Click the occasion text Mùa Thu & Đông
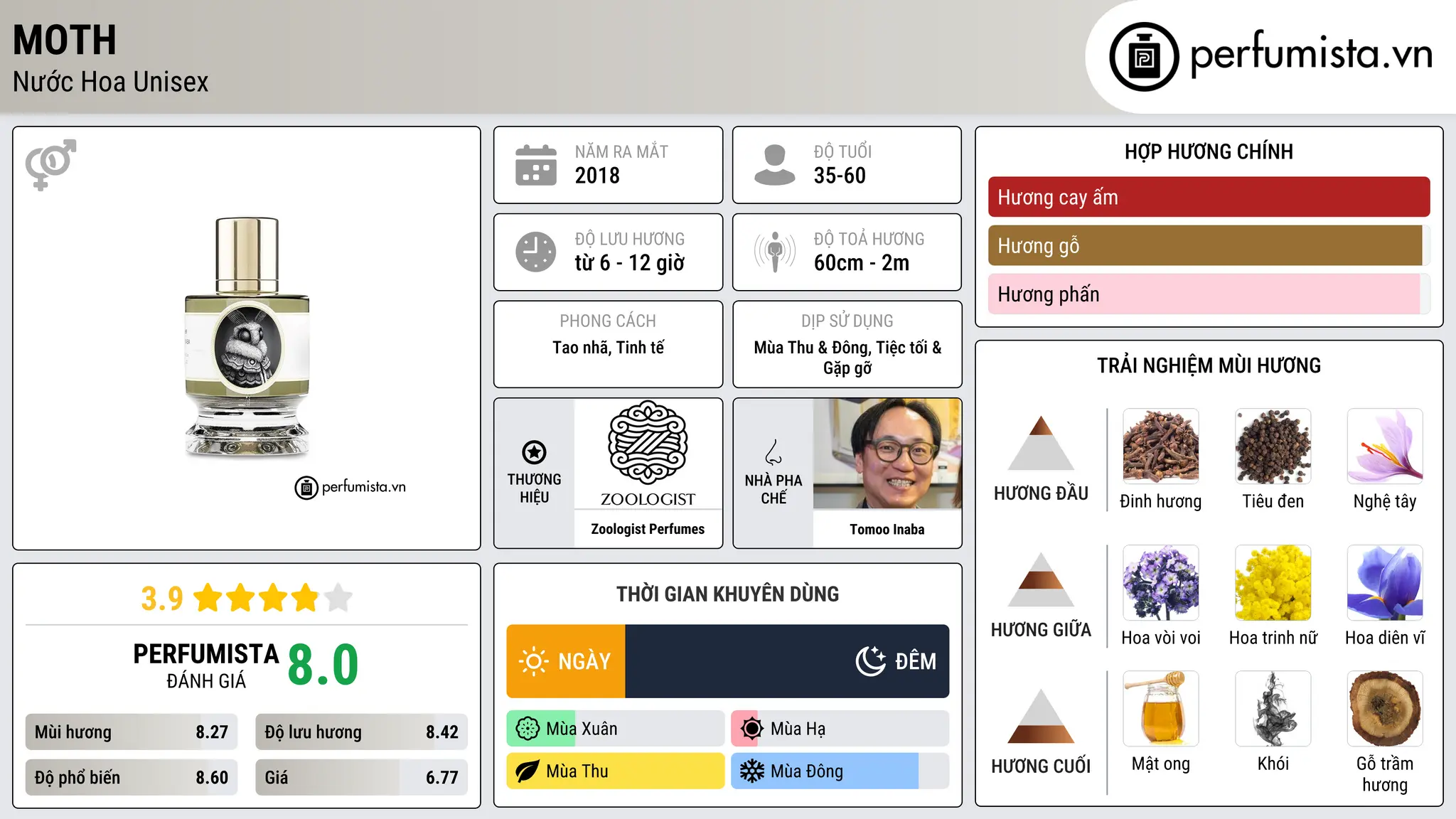Image resolution: width=1456 pixels, height=819 pixels. [812, 348]
